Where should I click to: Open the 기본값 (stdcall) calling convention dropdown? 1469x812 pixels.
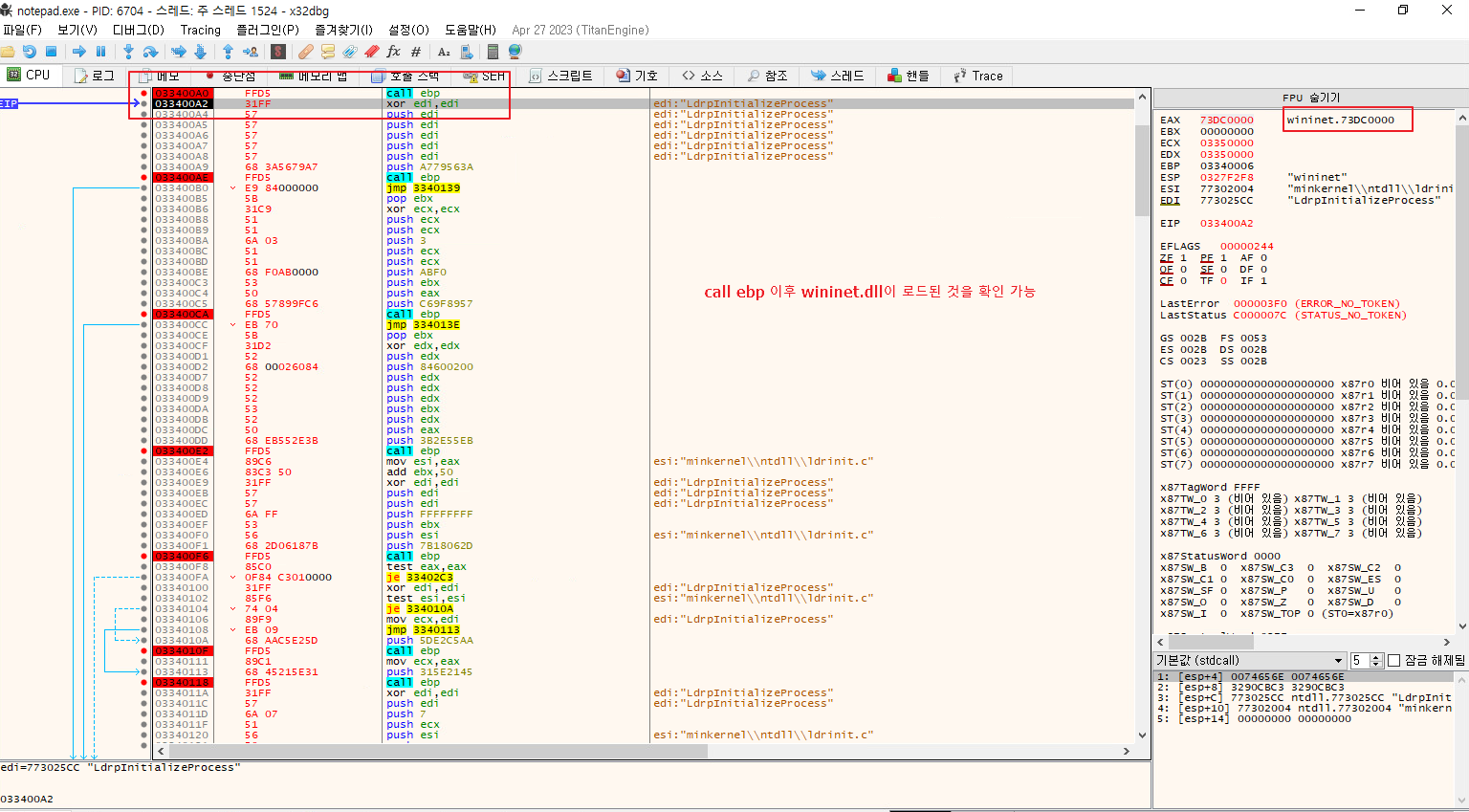[1250, 661]
